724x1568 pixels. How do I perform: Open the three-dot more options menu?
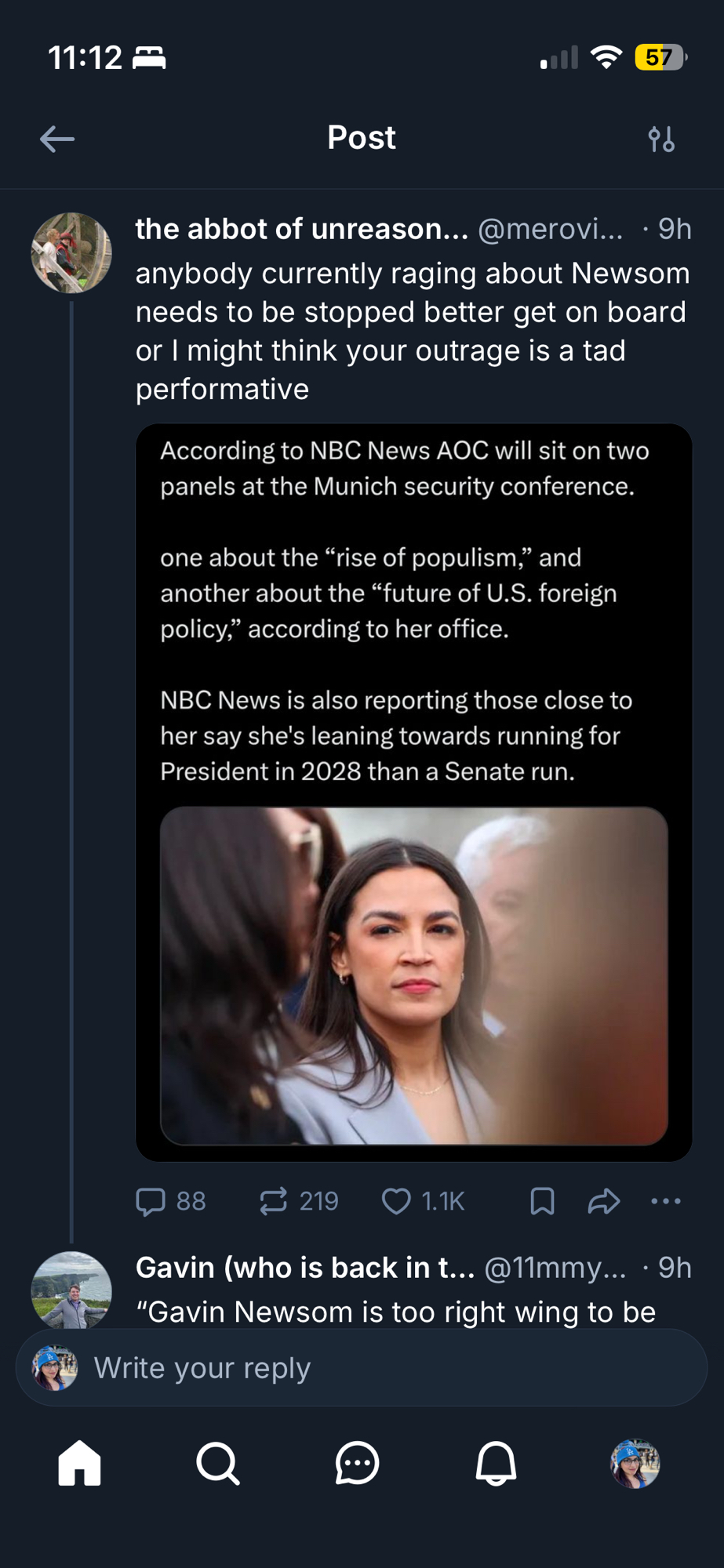tap(666, 1201)
